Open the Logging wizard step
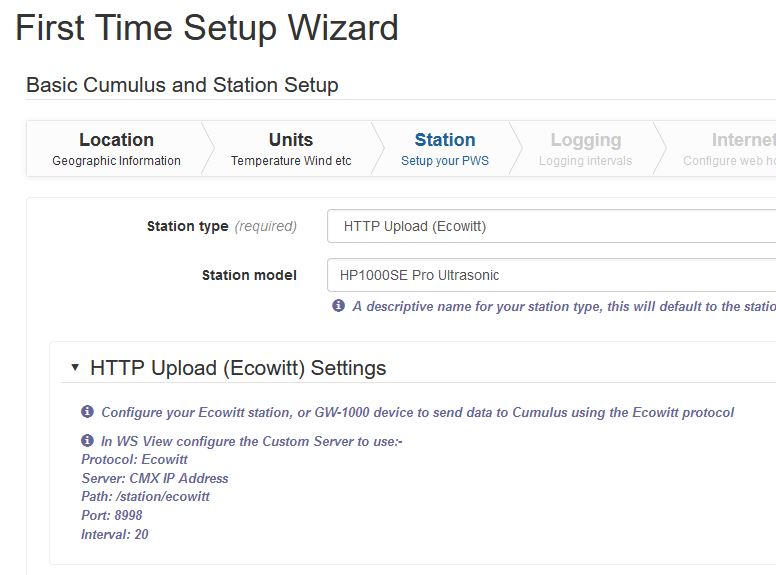The width and height of the screenshot is (776, 575). pos(585,148)
